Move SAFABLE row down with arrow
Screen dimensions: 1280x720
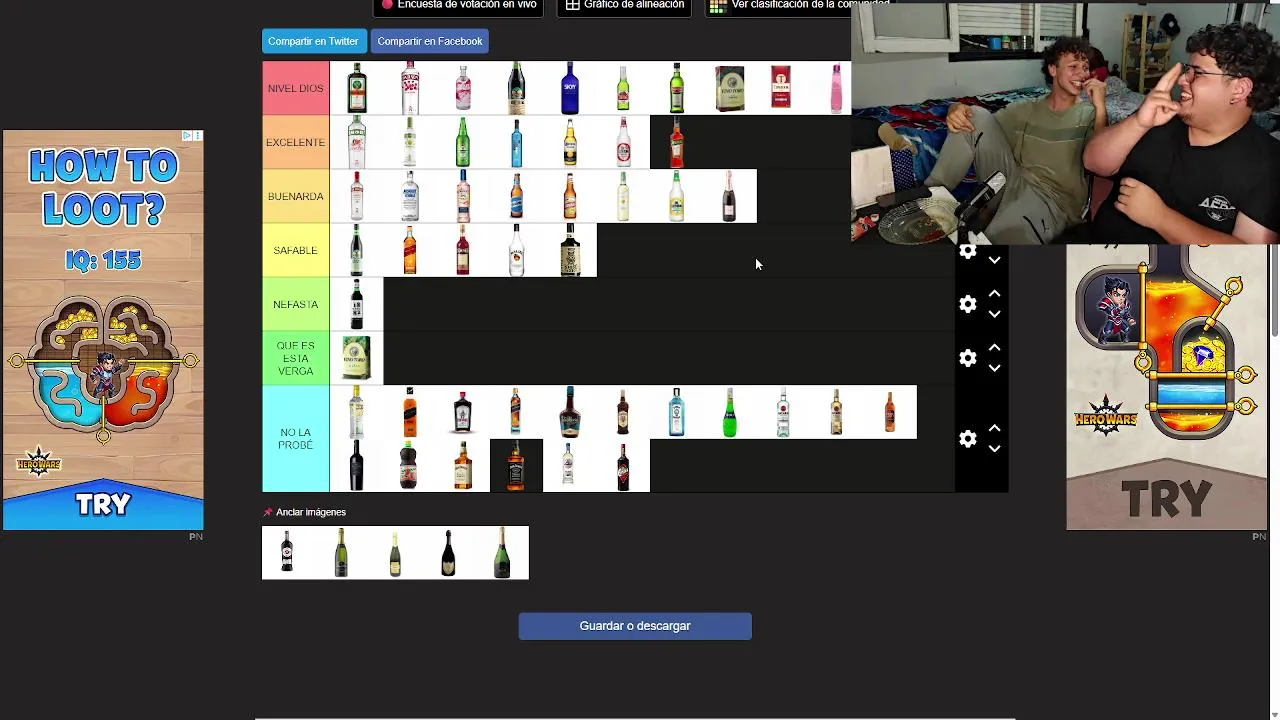(994, 260)
